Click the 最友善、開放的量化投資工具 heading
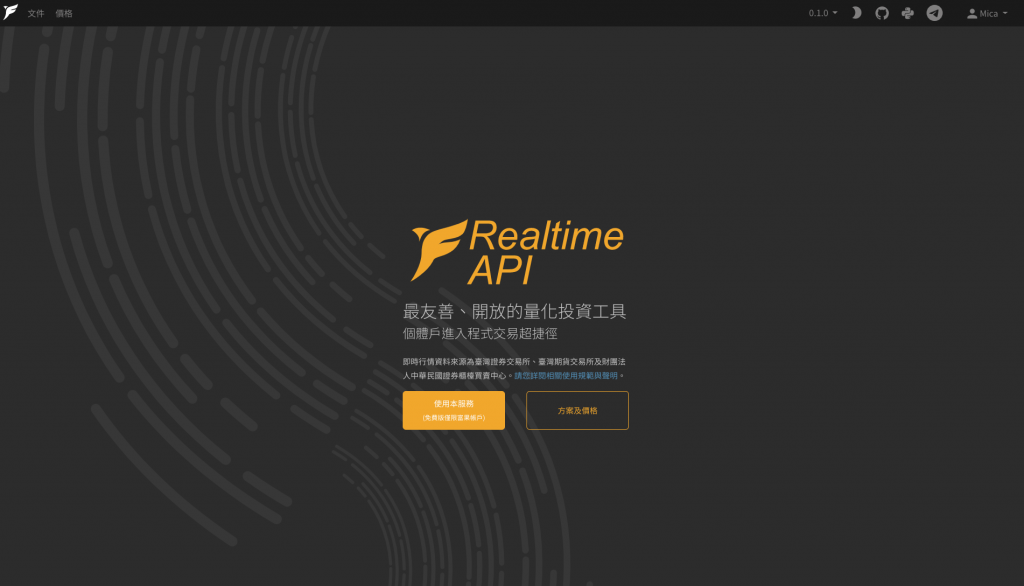The height and width of the screenshot is (586, 1024). (x=515, y=311)
